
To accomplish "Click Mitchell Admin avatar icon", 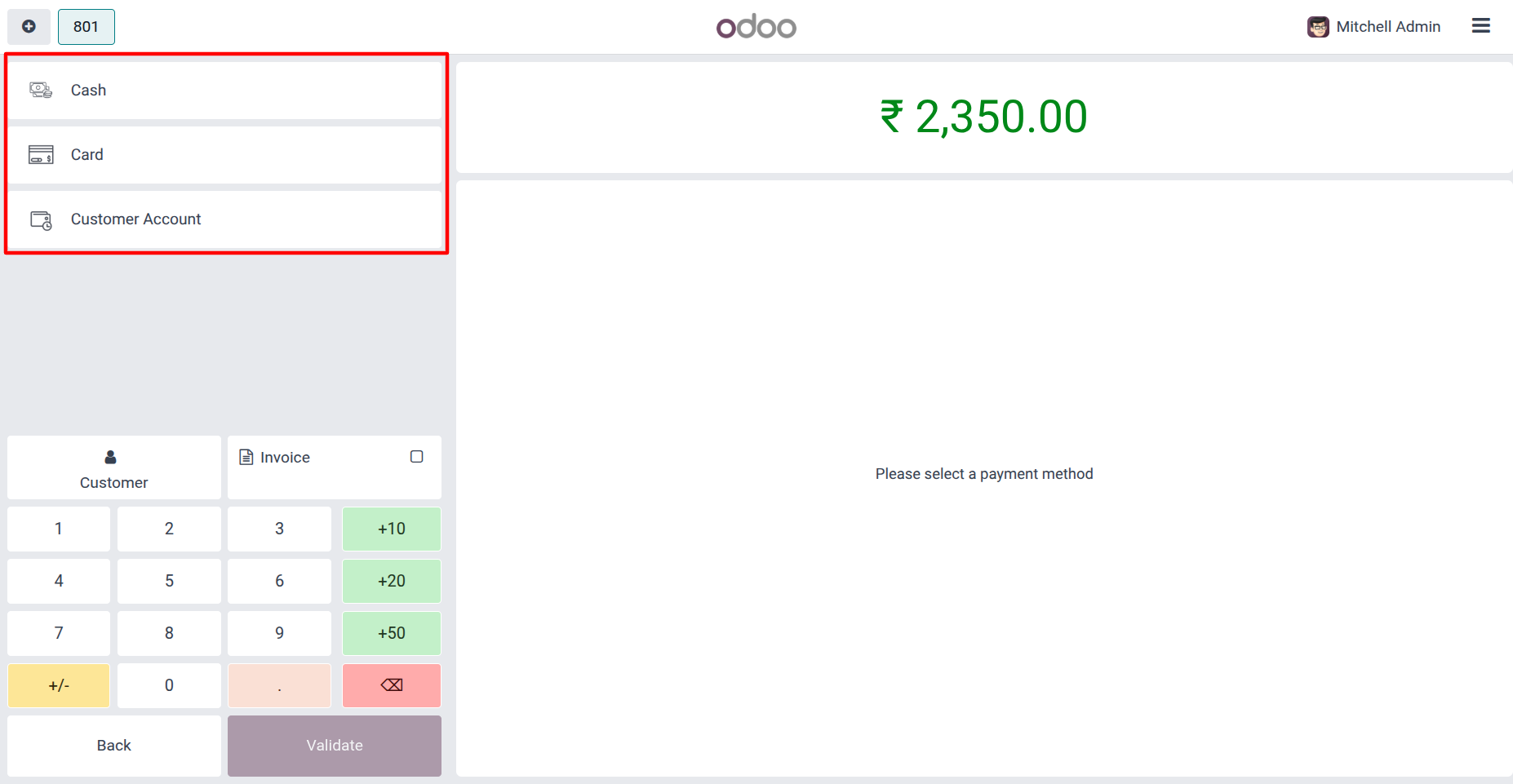I will click(1318, 27).
